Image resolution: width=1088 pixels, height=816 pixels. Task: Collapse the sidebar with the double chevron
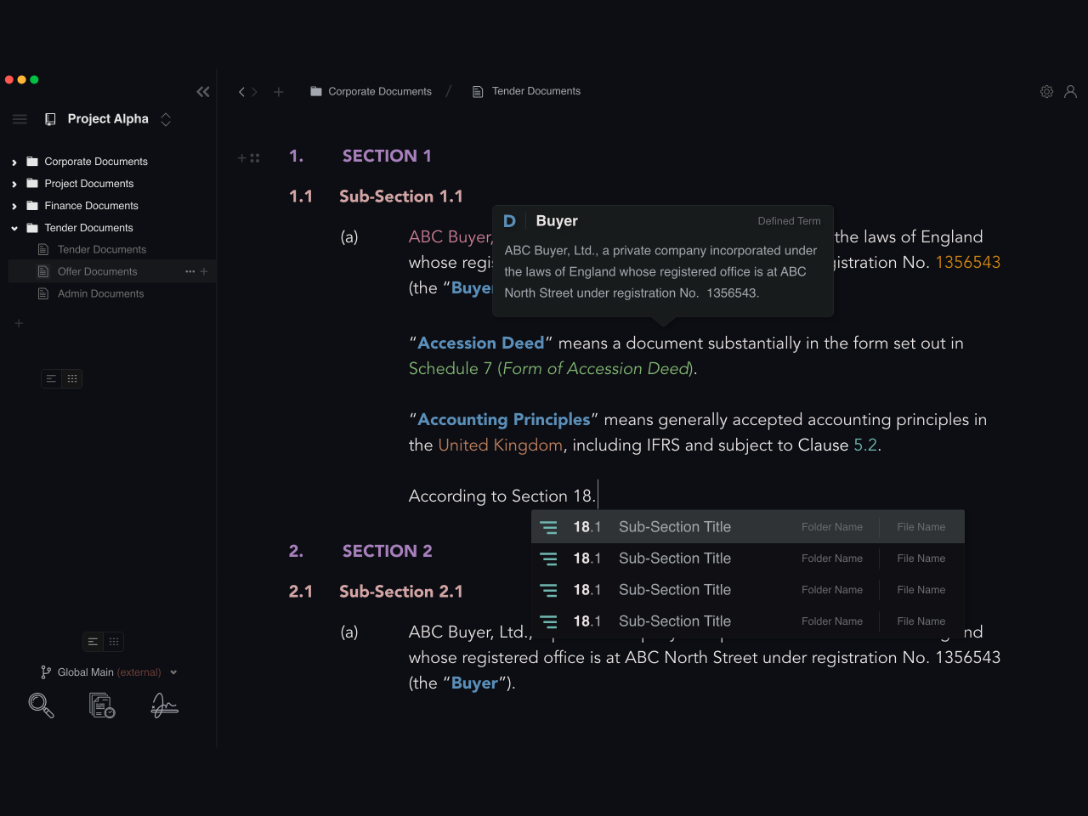tap(203, 91)
